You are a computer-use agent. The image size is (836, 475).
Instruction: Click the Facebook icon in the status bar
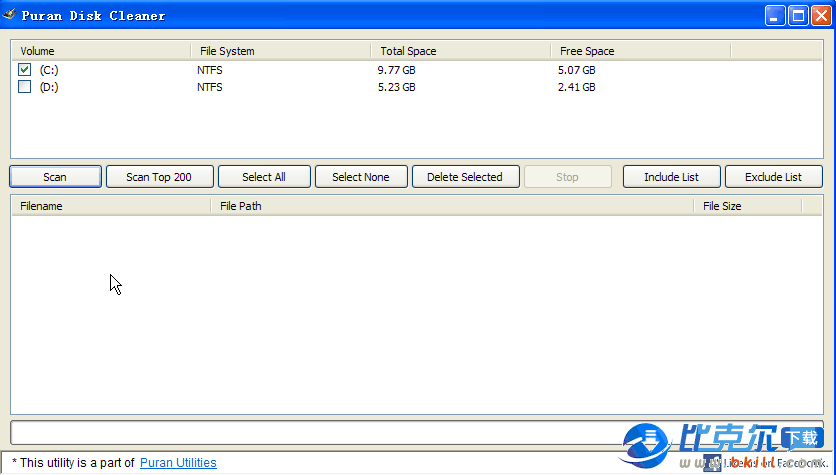pyautogui.click(x=711, y=463)
